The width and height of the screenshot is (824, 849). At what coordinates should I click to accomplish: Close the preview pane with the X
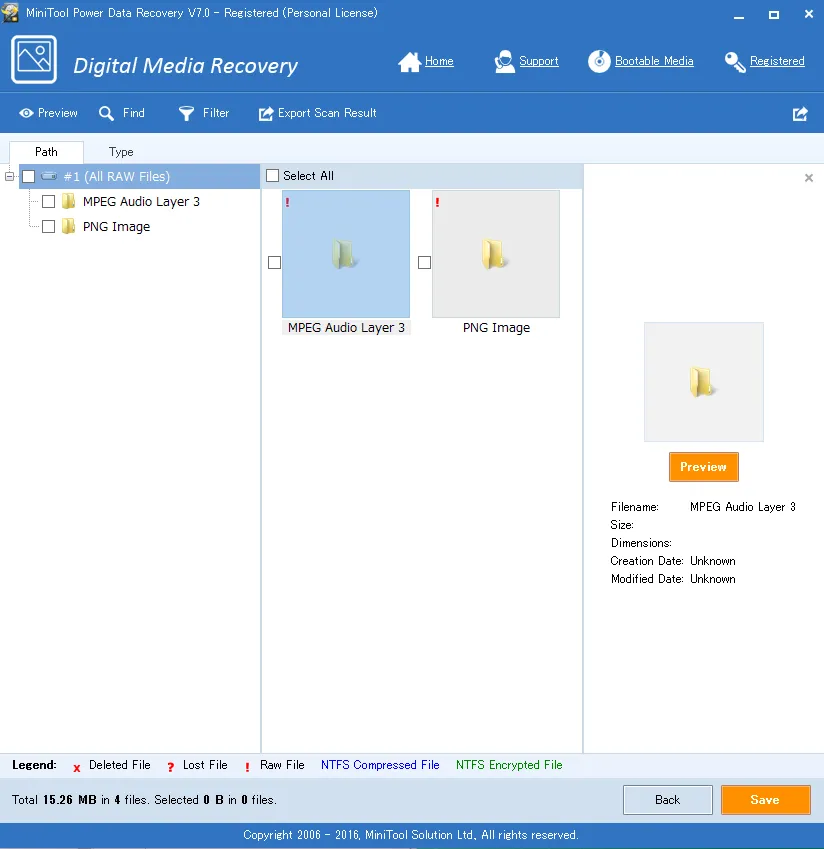(809, 178)
